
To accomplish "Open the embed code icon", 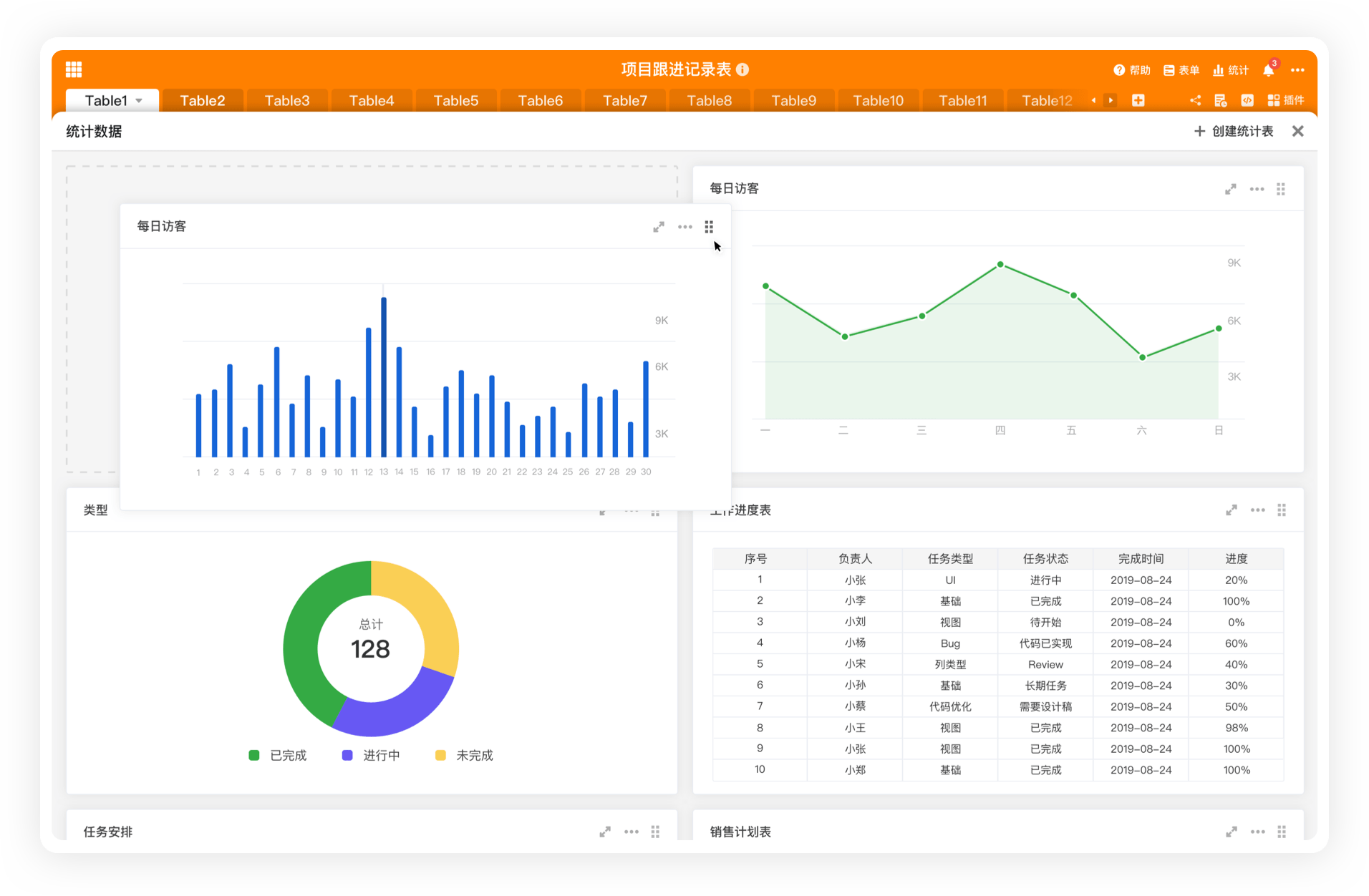I will coord(1247,100).
